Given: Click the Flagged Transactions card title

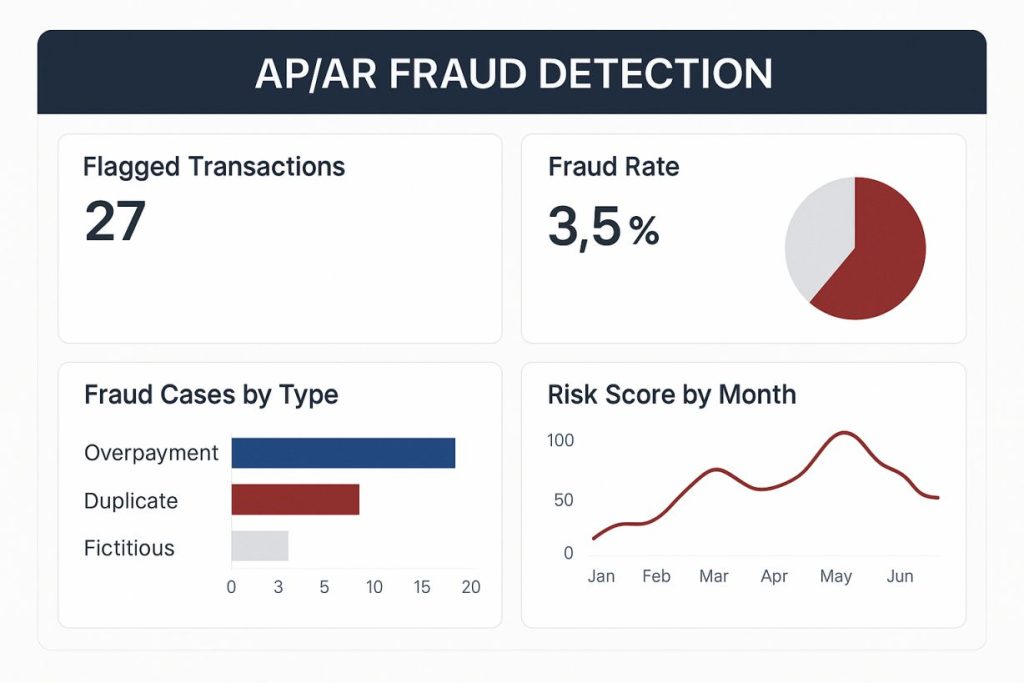Looking at the screenshot, I should [x=214, y=166].
